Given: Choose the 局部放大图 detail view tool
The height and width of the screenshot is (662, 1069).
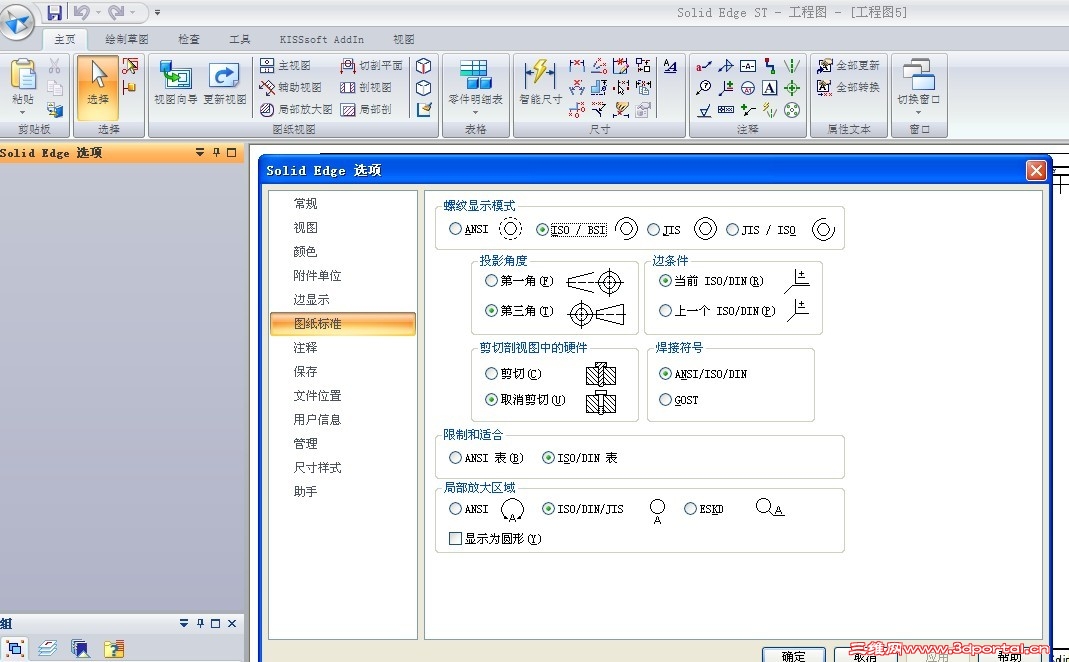Looking at the screenshot, I should [x=296, y=109].
